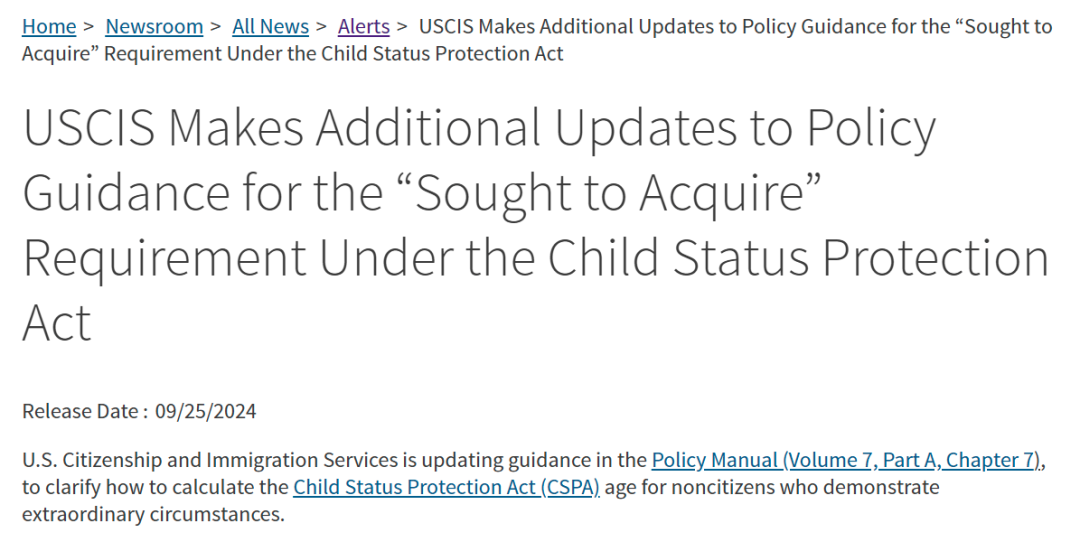This screenshot has width=1080, height=542.
Task: Click the arrow separator after Newsroom
Action: (x=216, y=26)
